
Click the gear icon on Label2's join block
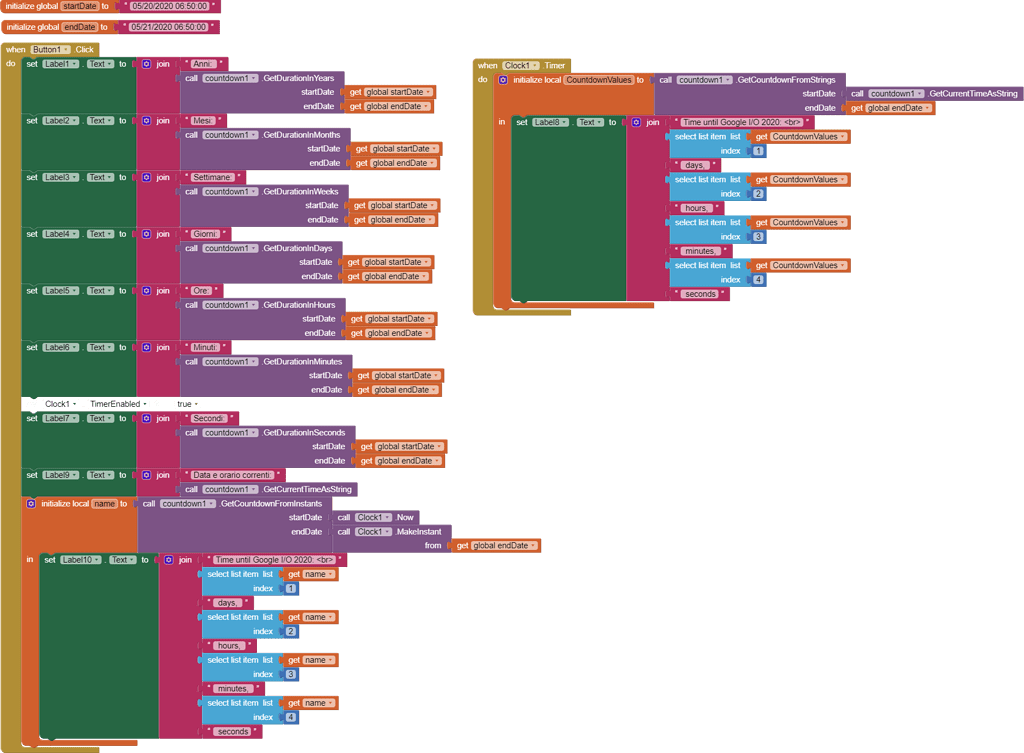tap(146, 121)
